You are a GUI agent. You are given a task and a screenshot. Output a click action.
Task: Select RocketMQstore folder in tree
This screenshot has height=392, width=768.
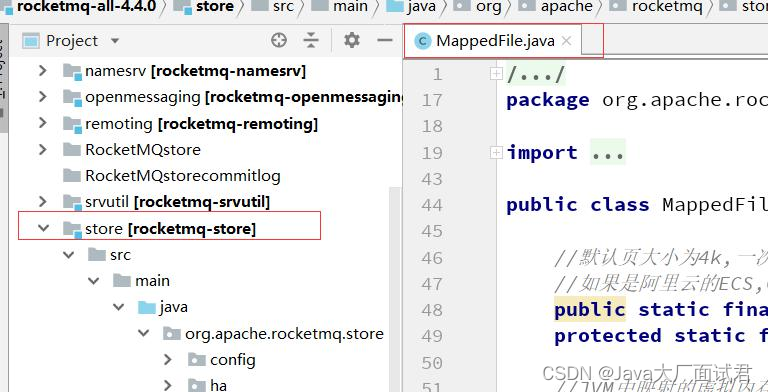coord(143,149)
